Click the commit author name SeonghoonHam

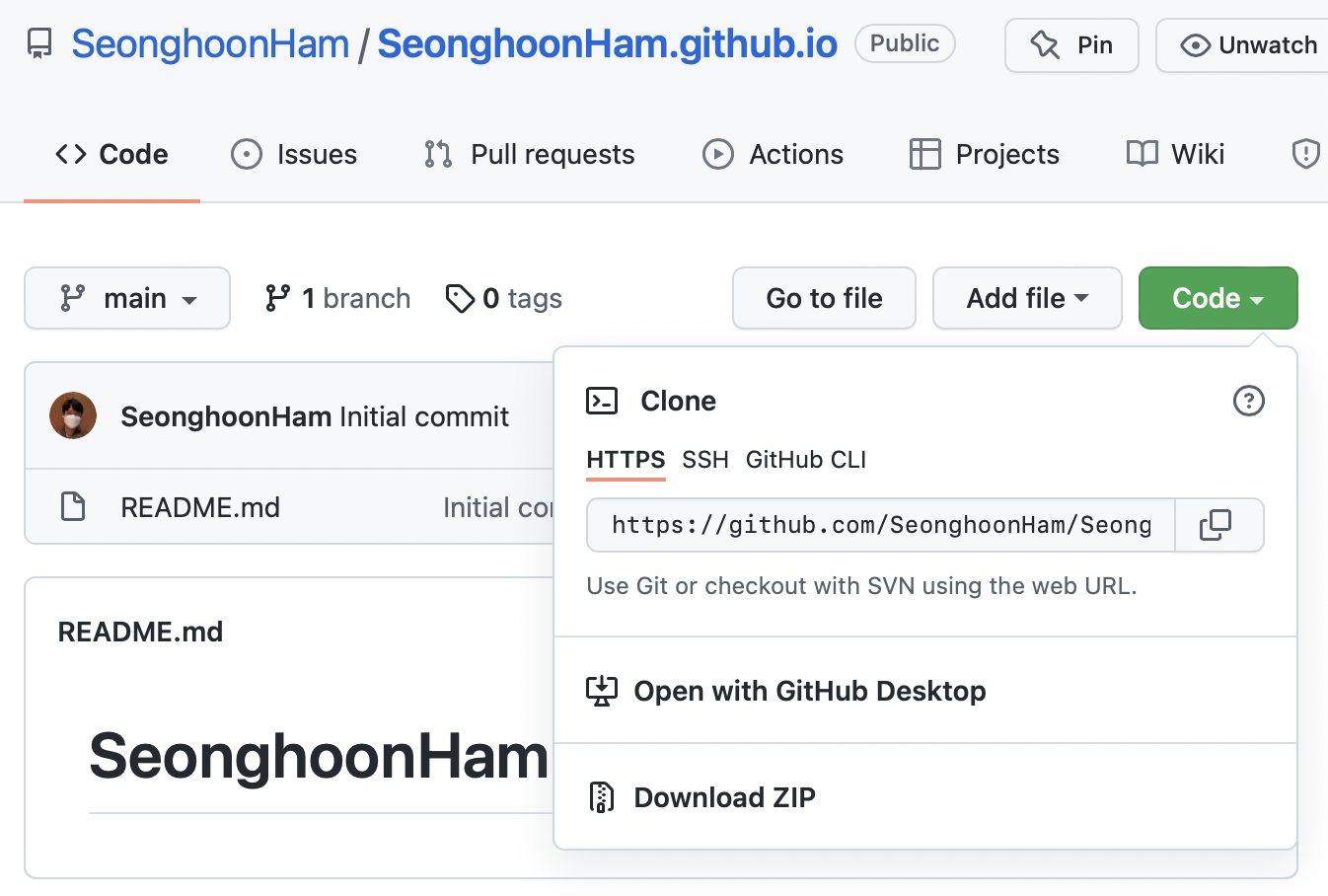(226, 416)
